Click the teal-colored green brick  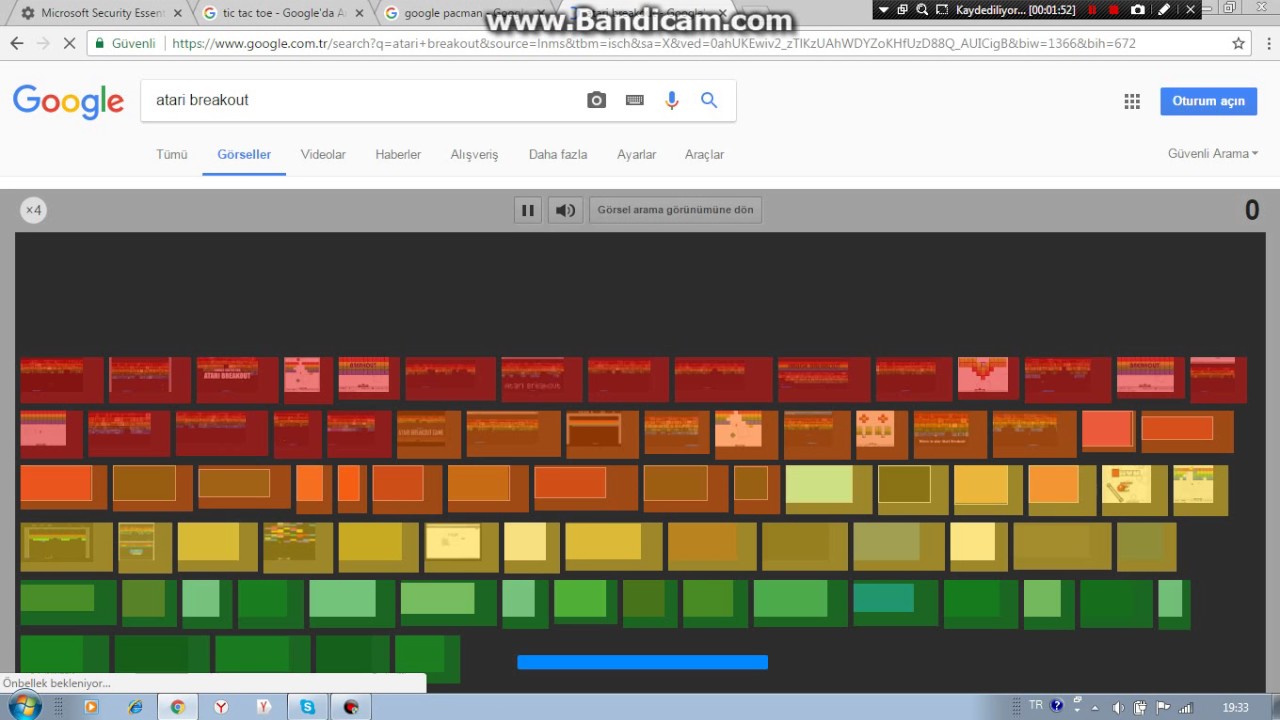[895, 603]
